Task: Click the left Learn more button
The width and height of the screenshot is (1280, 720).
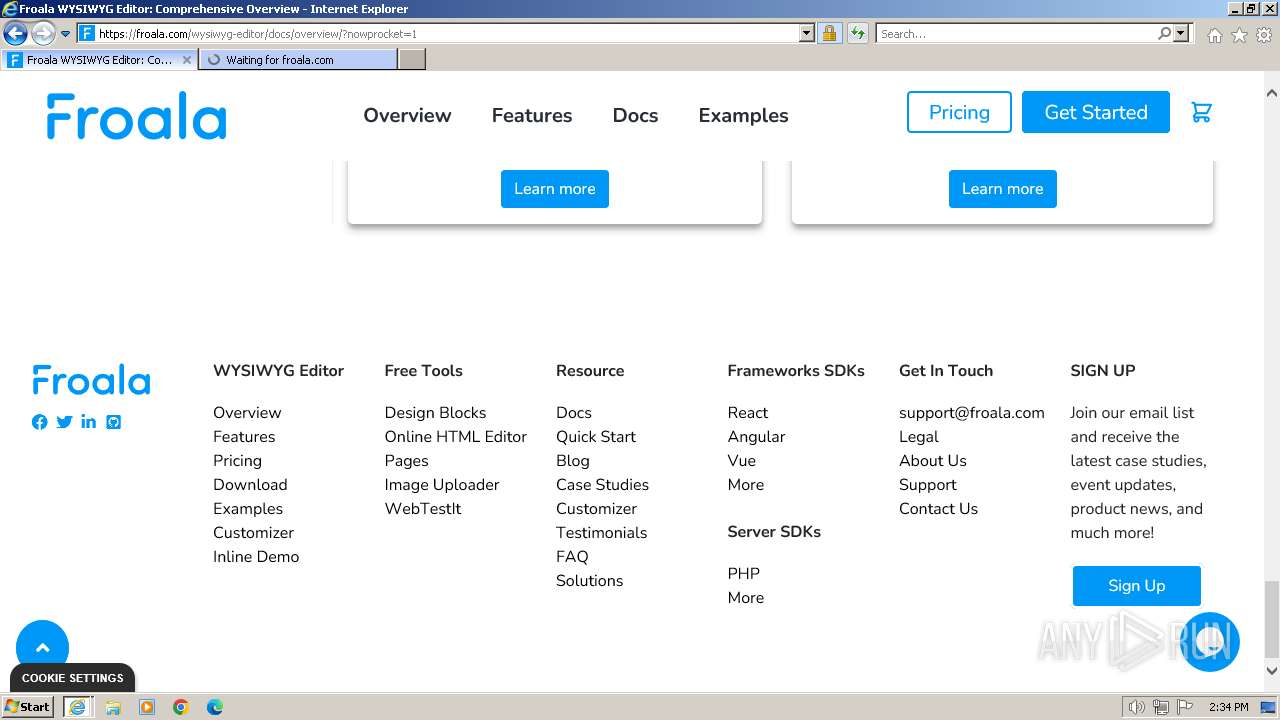Action: point(555,189)
